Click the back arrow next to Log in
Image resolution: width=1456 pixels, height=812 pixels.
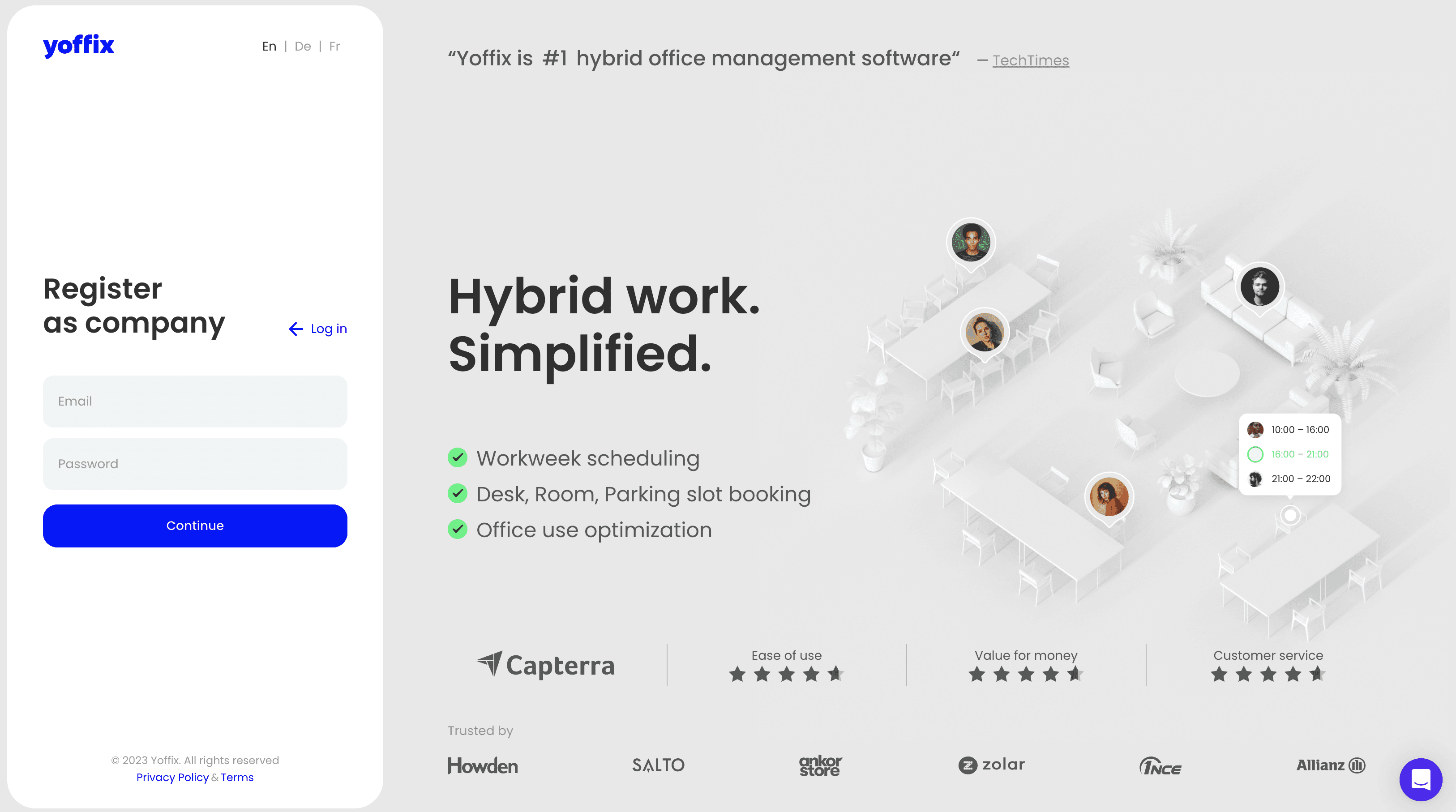point(295,329)
